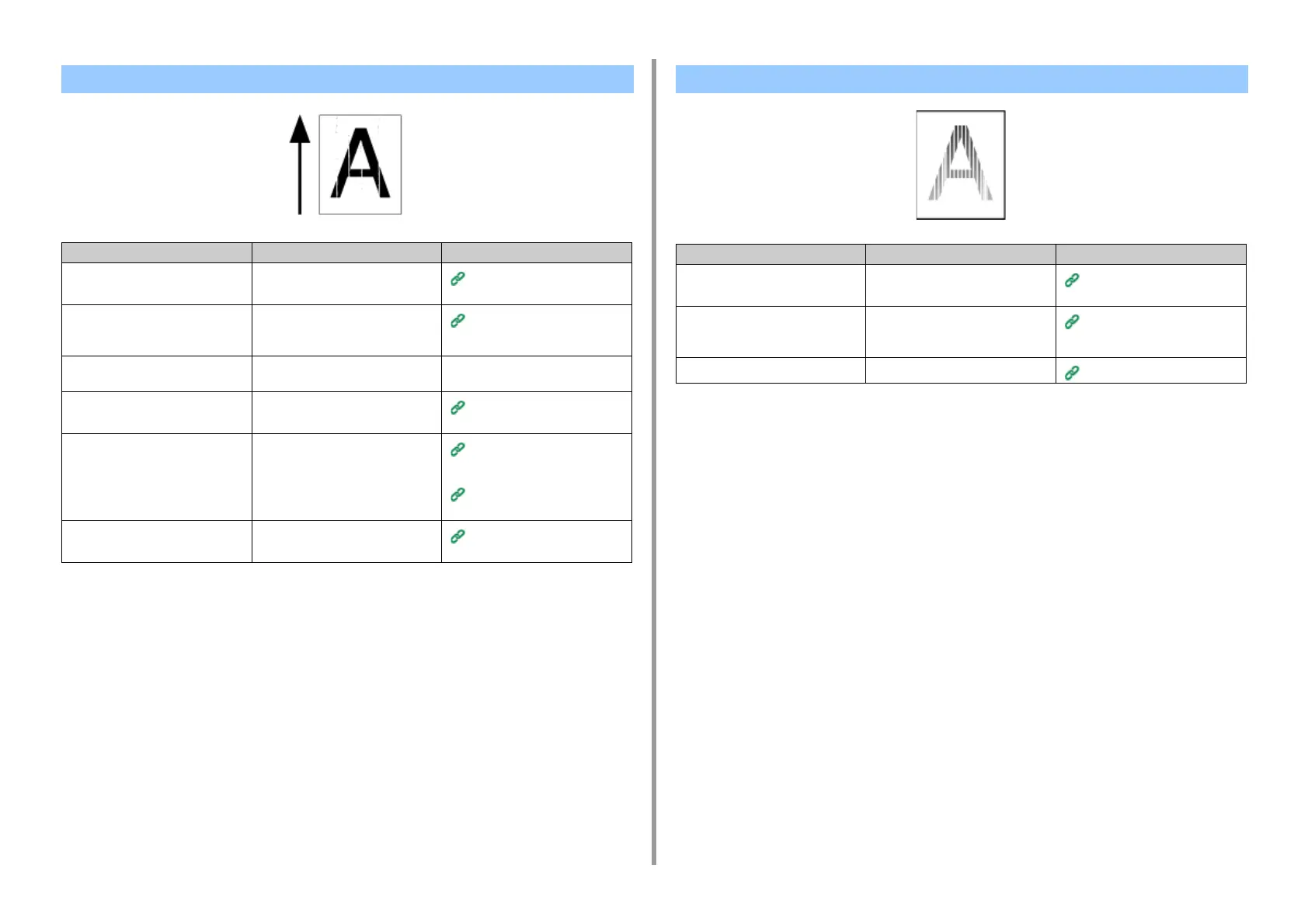Open the link icon in left table's last row
The height and width of the screenshot is (924, 1308).
point(458,537)
